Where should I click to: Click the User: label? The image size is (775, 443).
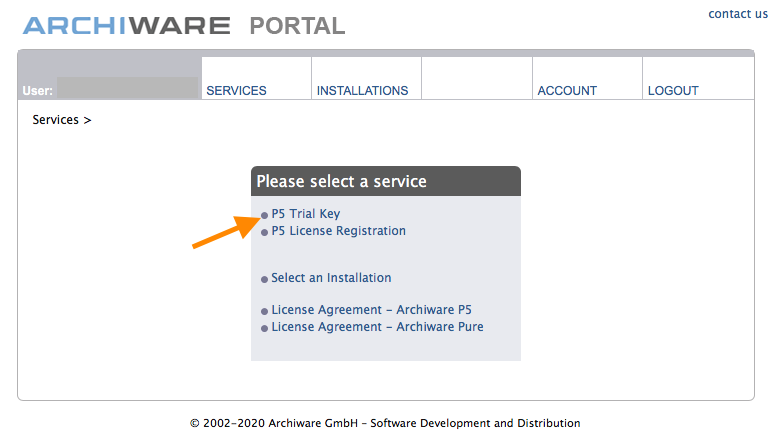click(x=37, y=91)
